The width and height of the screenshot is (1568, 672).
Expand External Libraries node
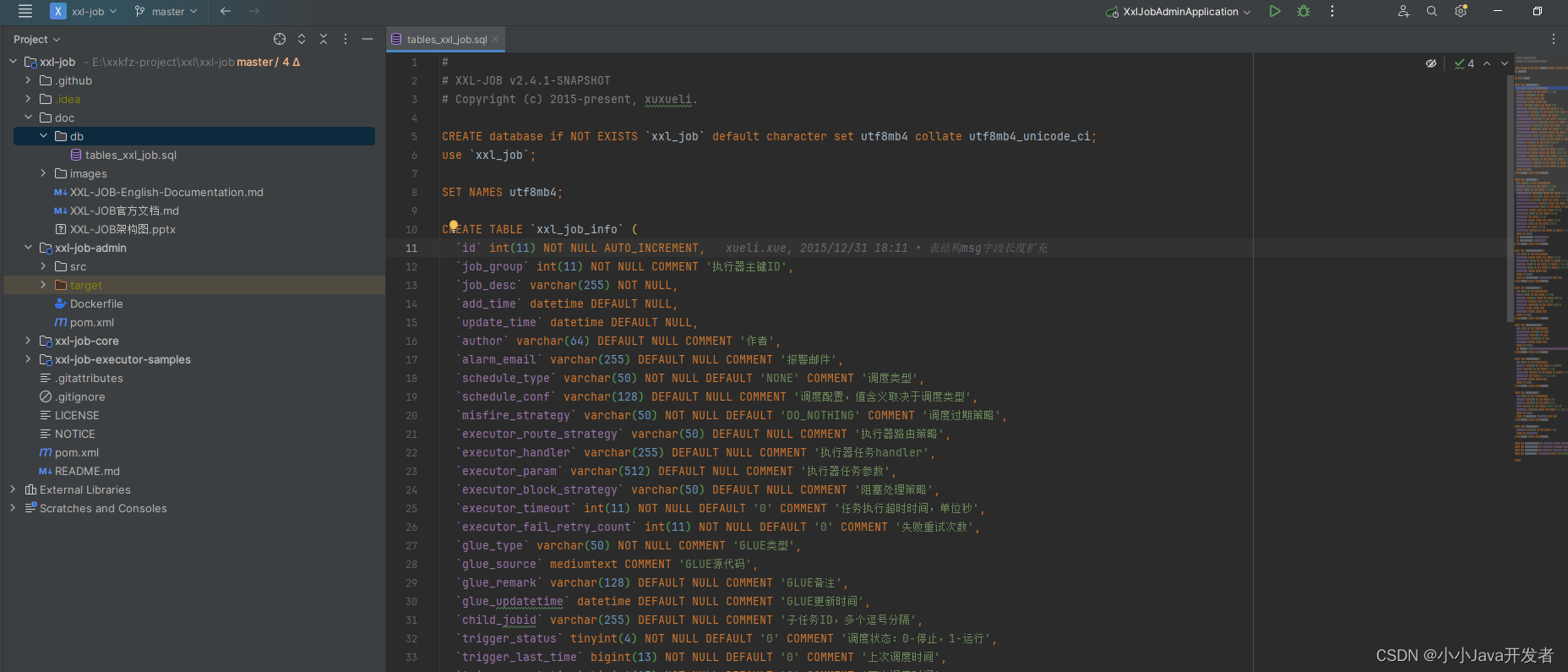[x=14, y=489]
